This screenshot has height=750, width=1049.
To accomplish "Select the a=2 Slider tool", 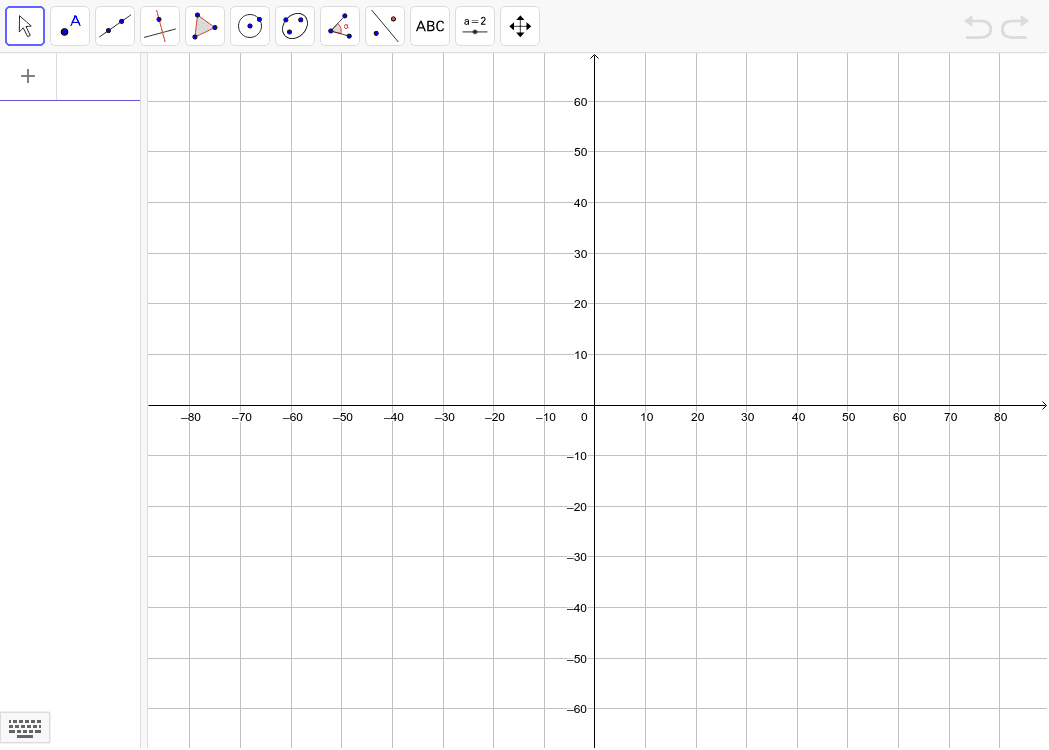I will click(x=475, y=26).
